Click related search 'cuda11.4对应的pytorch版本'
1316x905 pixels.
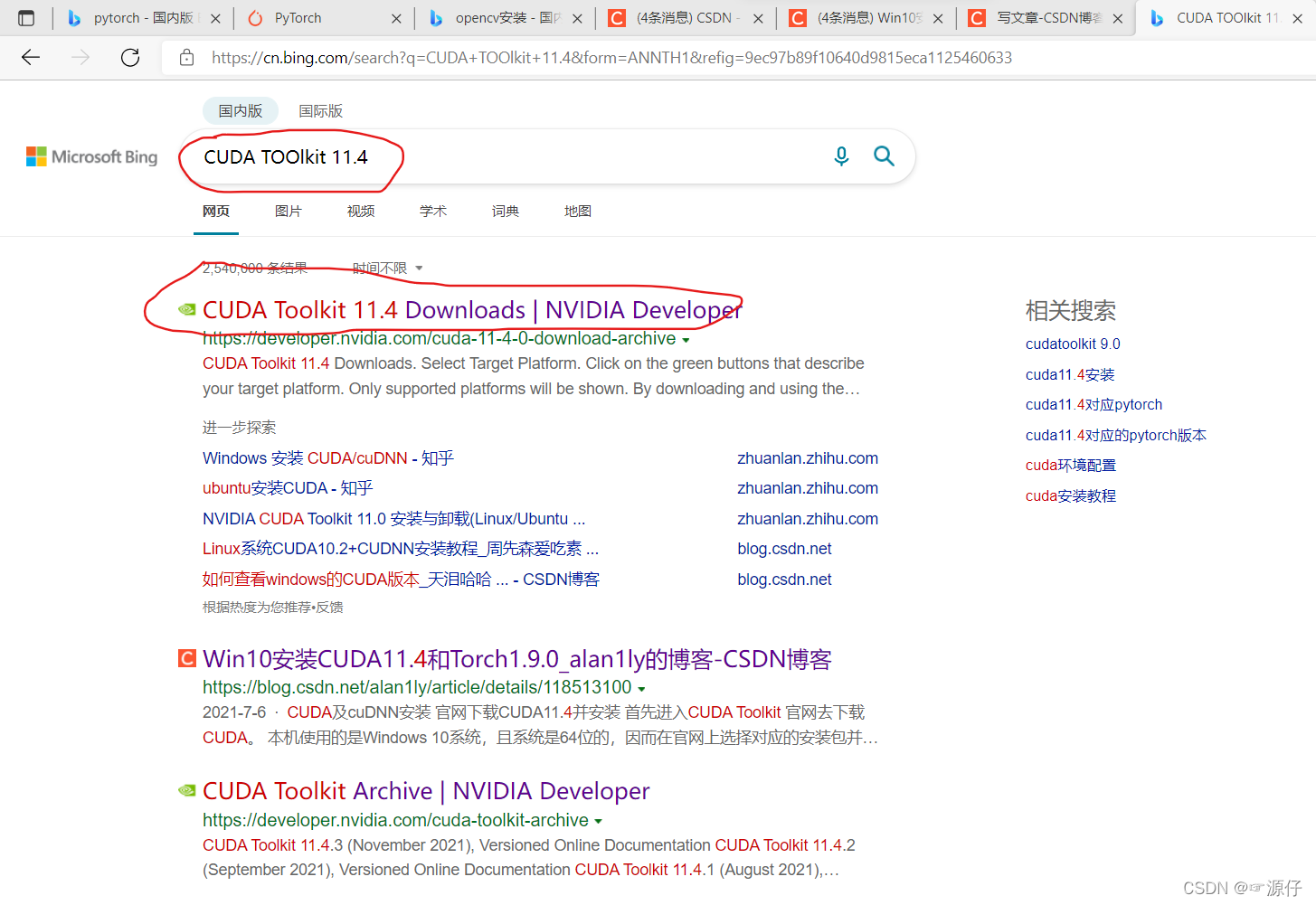[x=1116, y=435]
